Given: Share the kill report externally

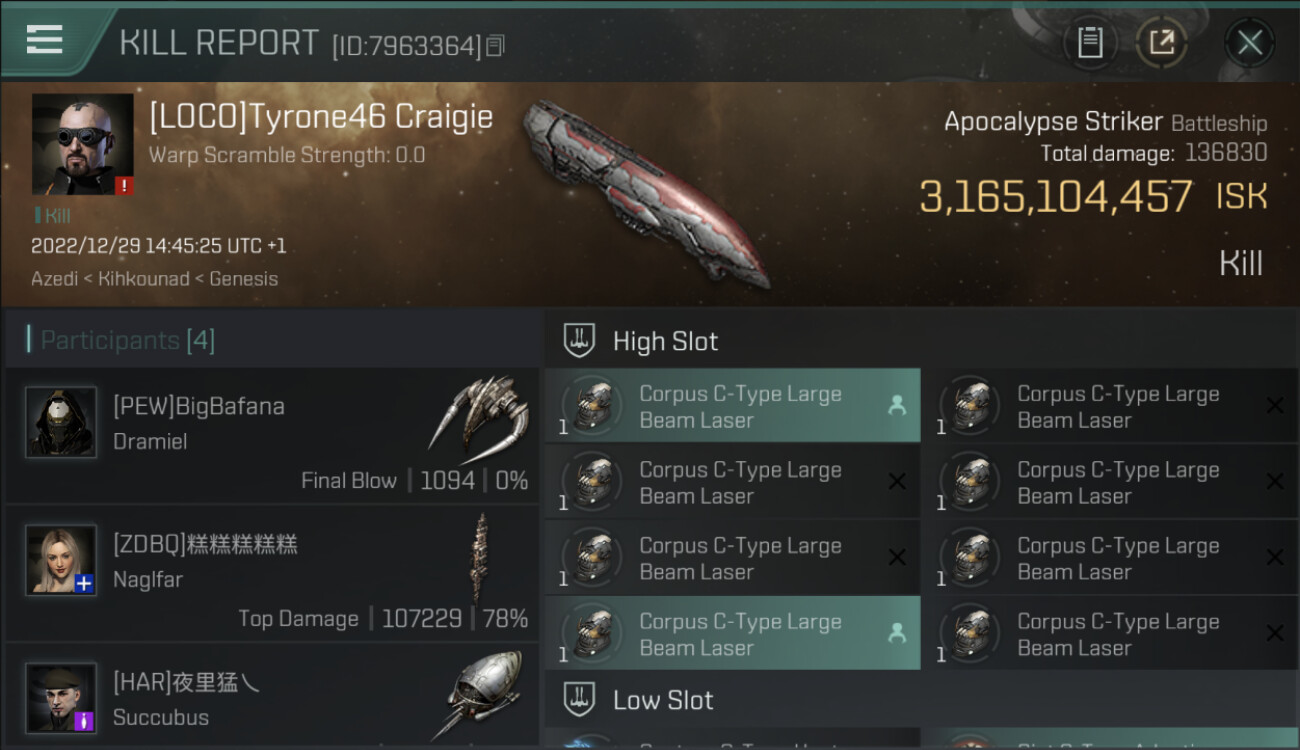Looking at the screenshot, I should [1161, 43].
